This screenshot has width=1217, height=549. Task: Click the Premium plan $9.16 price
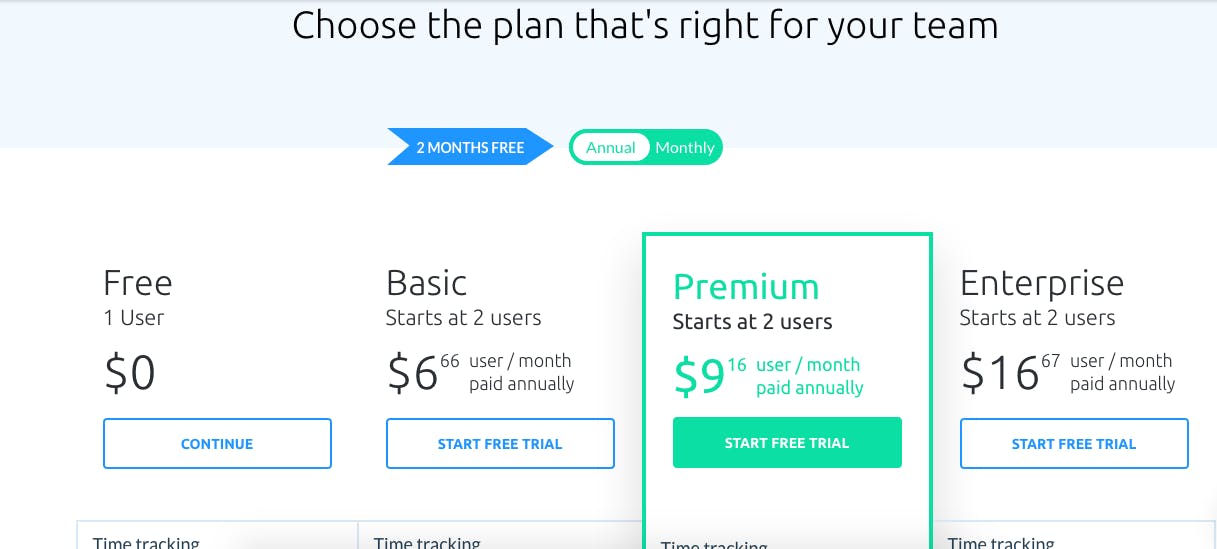700,376
